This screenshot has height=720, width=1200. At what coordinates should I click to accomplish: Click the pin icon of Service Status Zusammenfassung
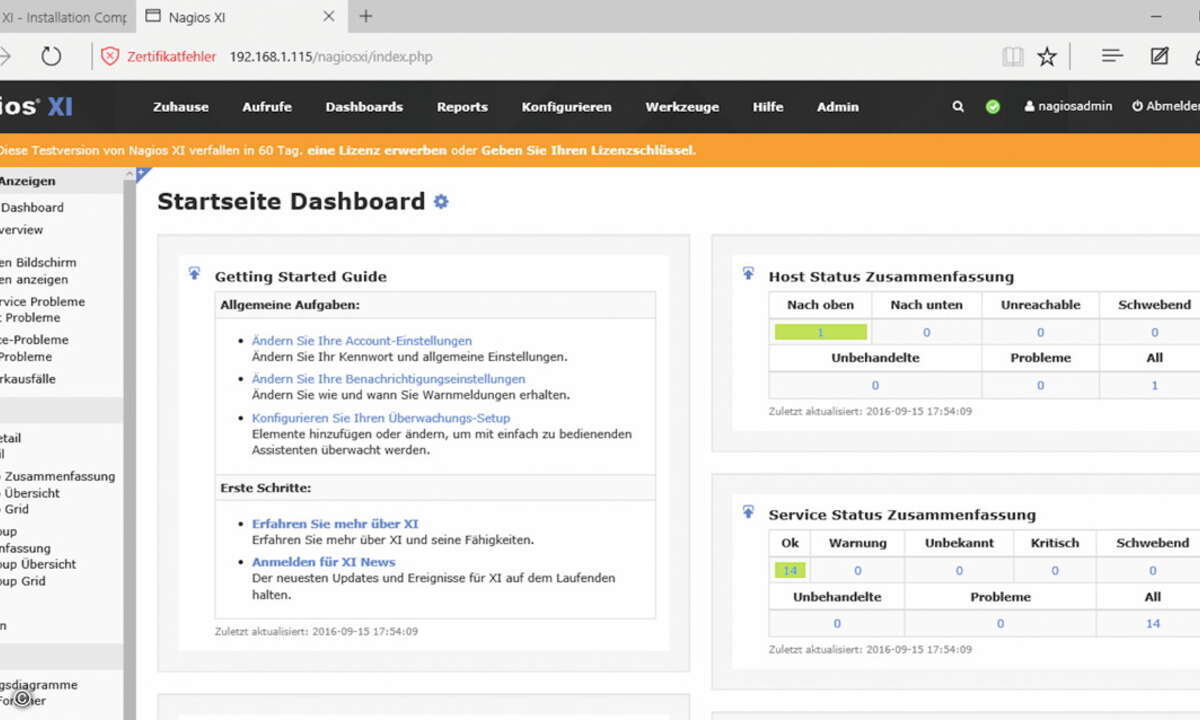click(x=748, y=511)
